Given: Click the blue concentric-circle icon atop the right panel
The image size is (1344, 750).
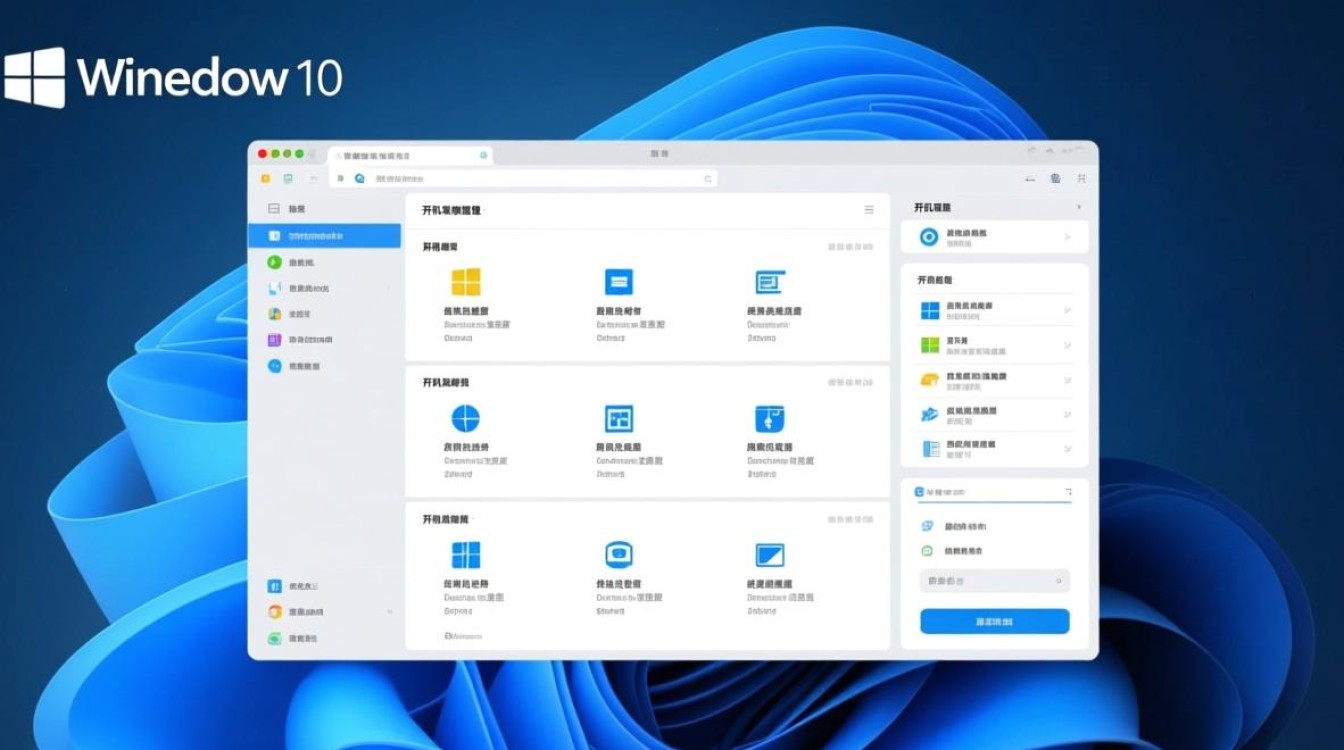Looking at the screenshot, I should tap(930, 236).
